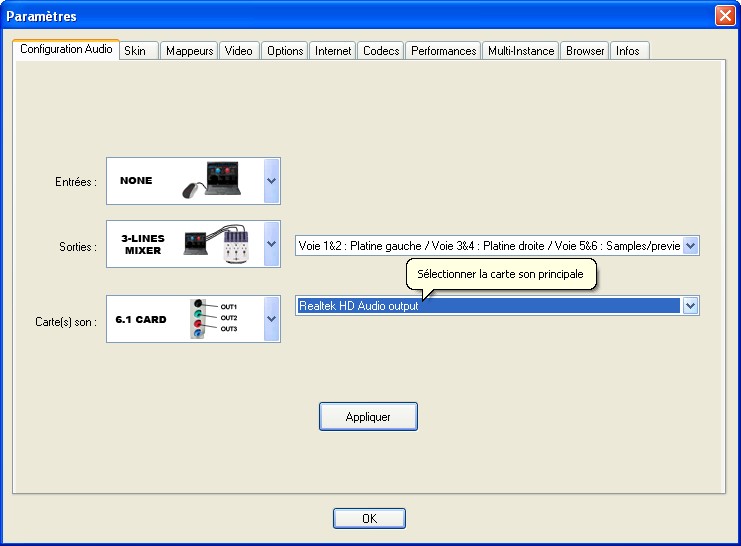The image size is (741, 546).
Task: Click the 3-LINES MIXER label
Action: [x=143, y=244]
